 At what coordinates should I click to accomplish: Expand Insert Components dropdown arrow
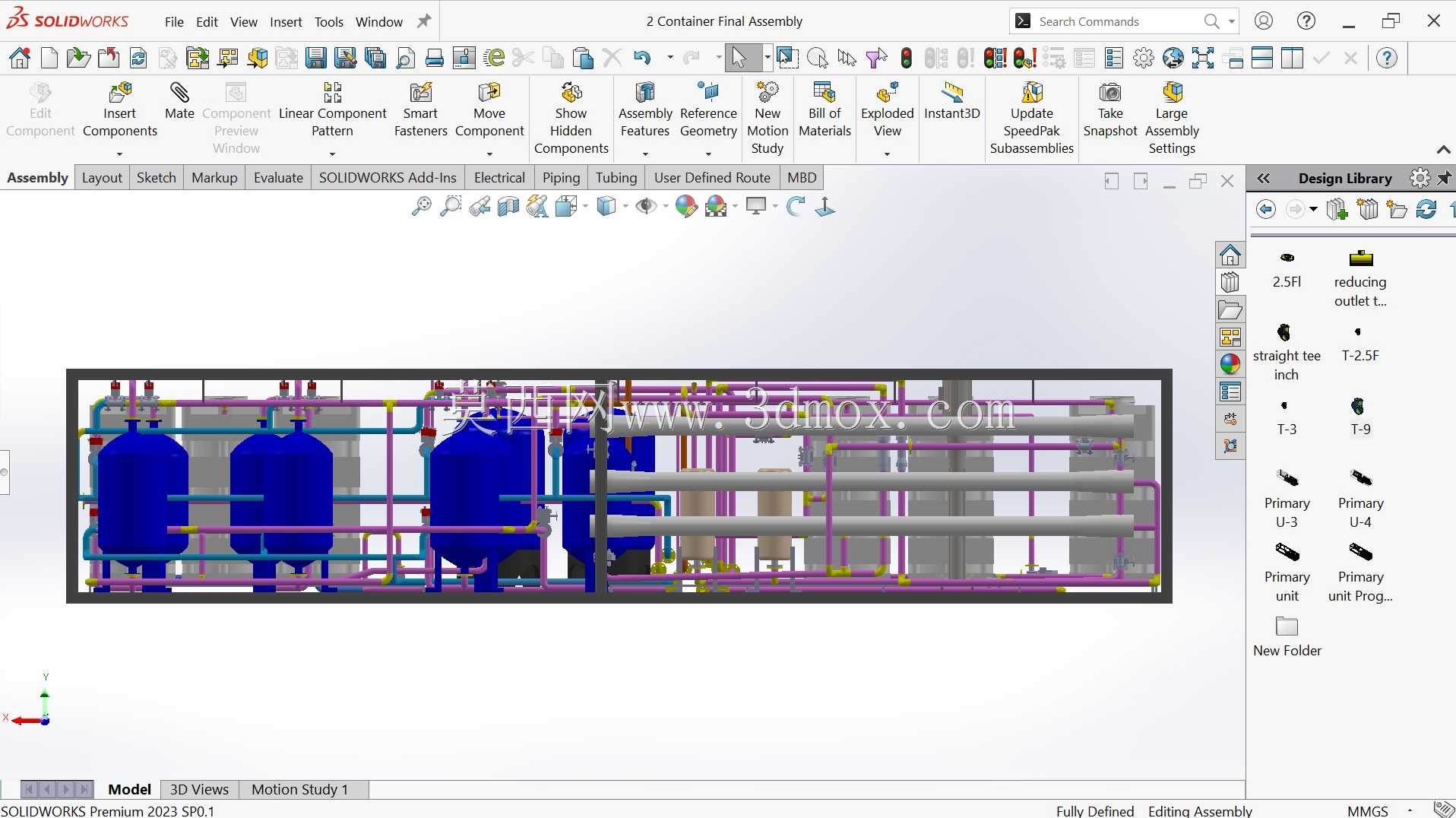pos(119,154)
